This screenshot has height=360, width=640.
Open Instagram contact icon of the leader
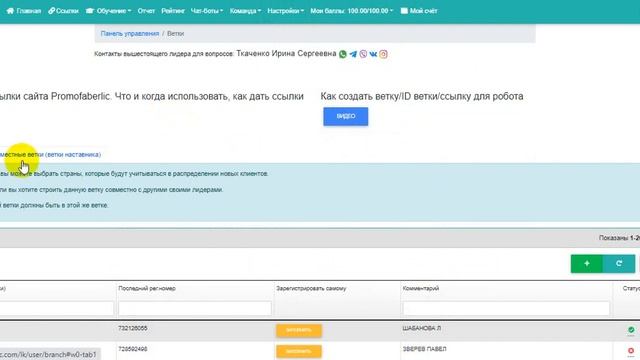[x=383, y=54]
